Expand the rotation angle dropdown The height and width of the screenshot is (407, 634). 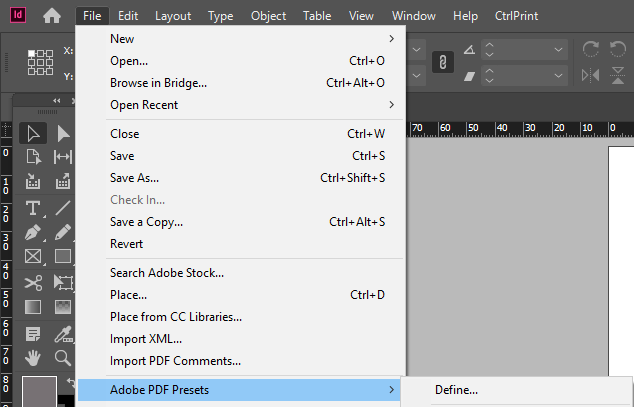pyautogui.click(x=558, y=50)
